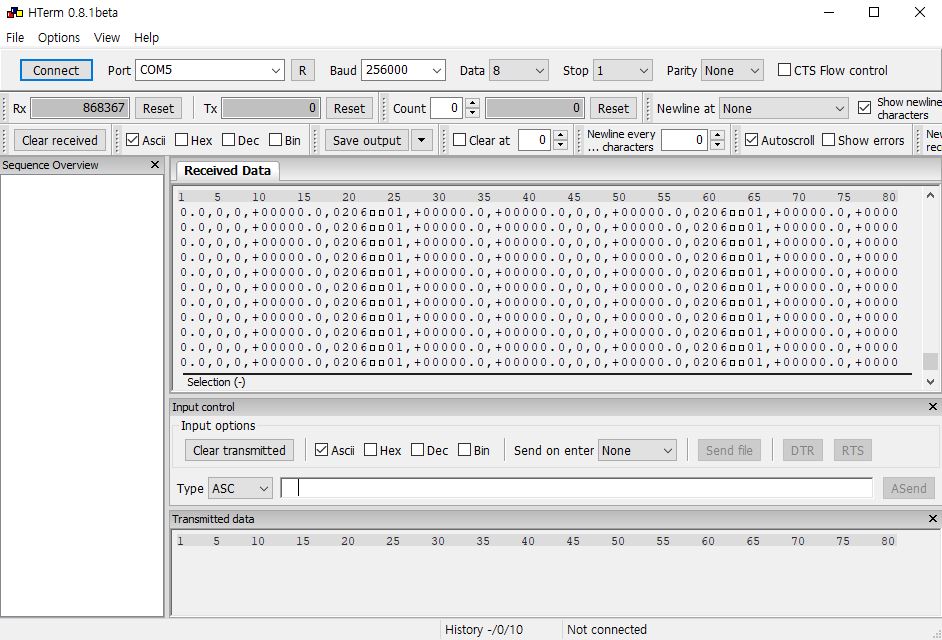Enable received Hex display checkbox
The image size is (942, 640).
click(181, 140)
